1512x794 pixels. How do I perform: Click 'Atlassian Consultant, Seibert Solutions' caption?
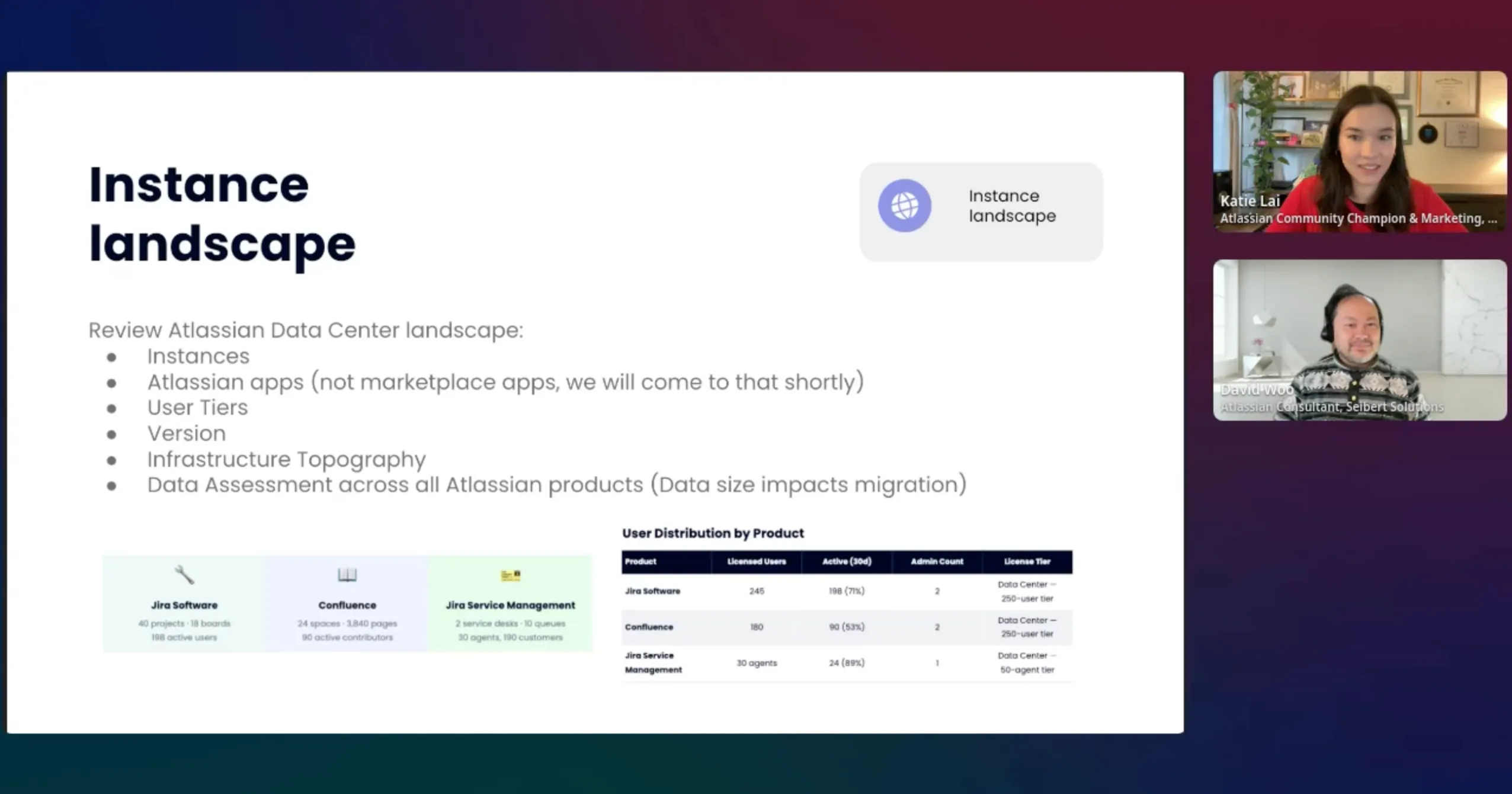pos(1331,407)
